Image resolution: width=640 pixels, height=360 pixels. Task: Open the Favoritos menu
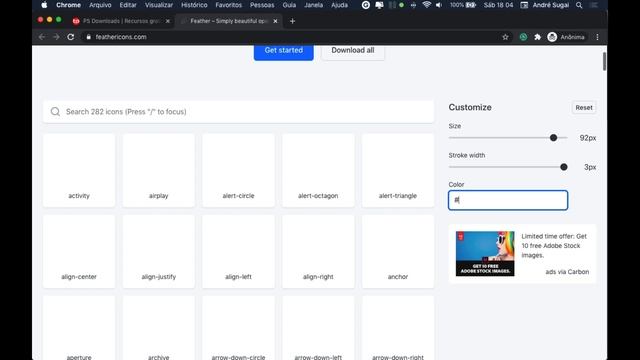[x=229, y=5]
